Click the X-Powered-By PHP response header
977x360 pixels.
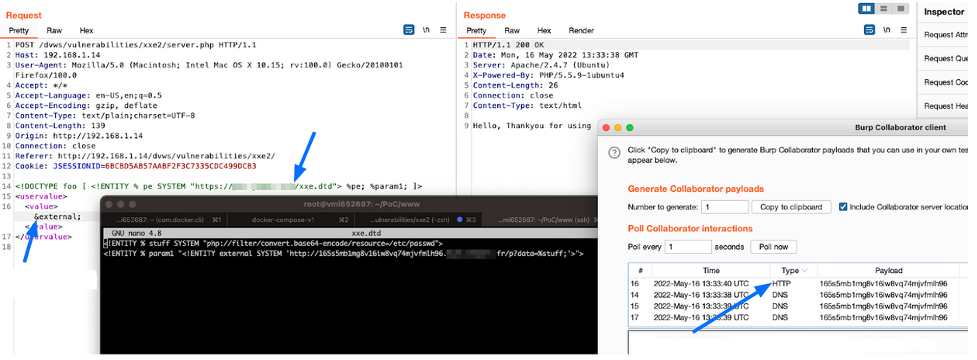(x=548, y=75)
